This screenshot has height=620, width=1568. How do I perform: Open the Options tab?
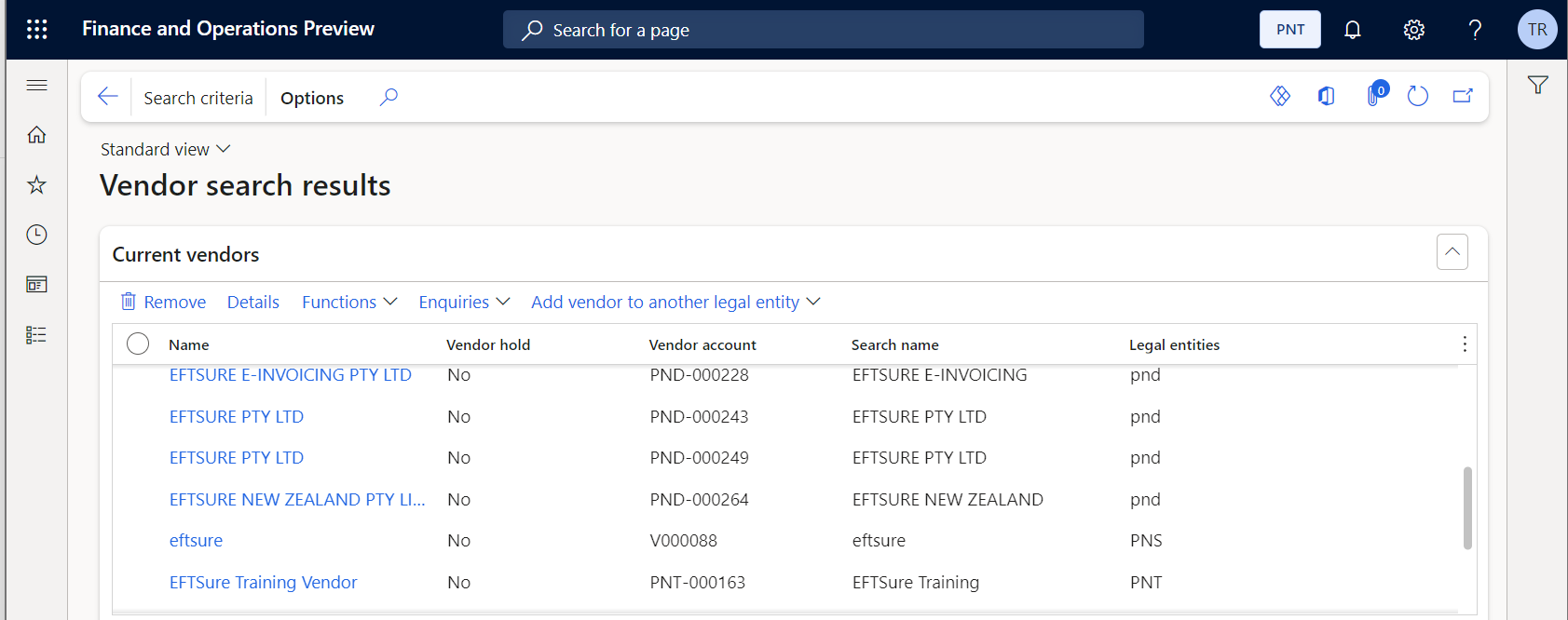(312, 98)
